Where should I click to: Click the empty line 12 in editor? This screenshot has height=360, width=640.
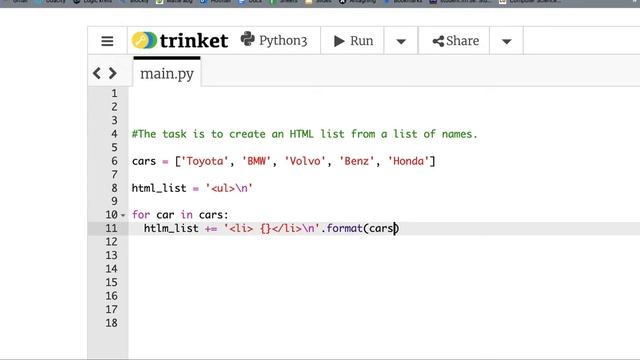coord(384,242)
